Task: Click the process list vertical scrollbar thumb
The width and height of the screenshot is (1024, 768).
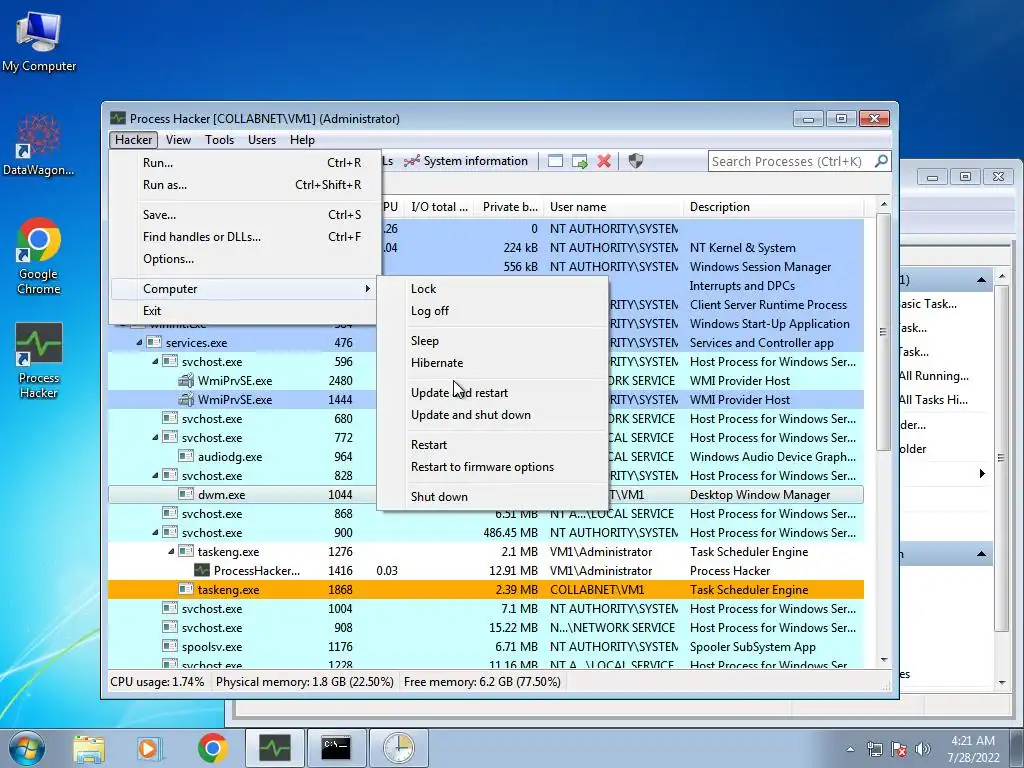Action: tap(883, 332)
